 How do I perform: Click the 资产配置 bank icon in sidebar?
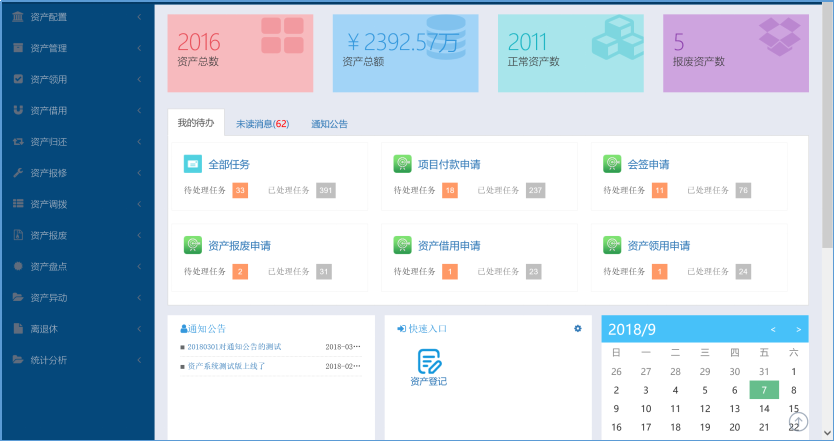[x=18, y=17]
